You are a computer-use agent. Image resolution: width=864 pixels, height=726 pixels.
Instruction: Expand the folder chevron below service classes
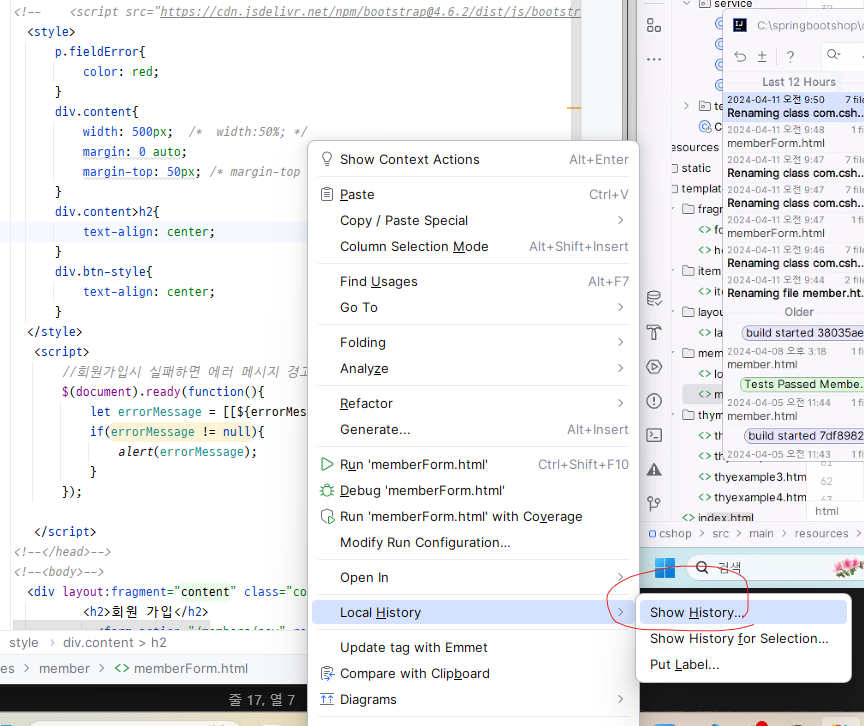pos(687,105)
